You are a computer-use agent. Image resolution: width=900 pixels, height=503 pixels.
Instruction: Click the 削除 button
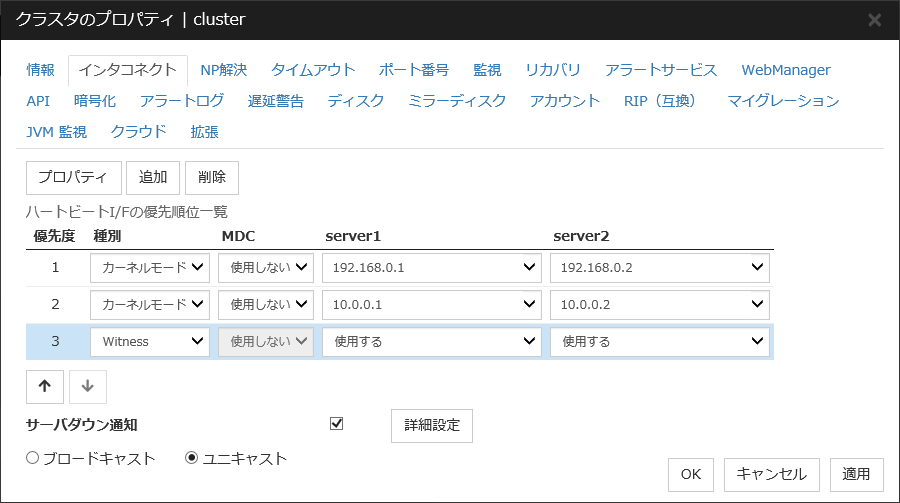coord(212,177)
